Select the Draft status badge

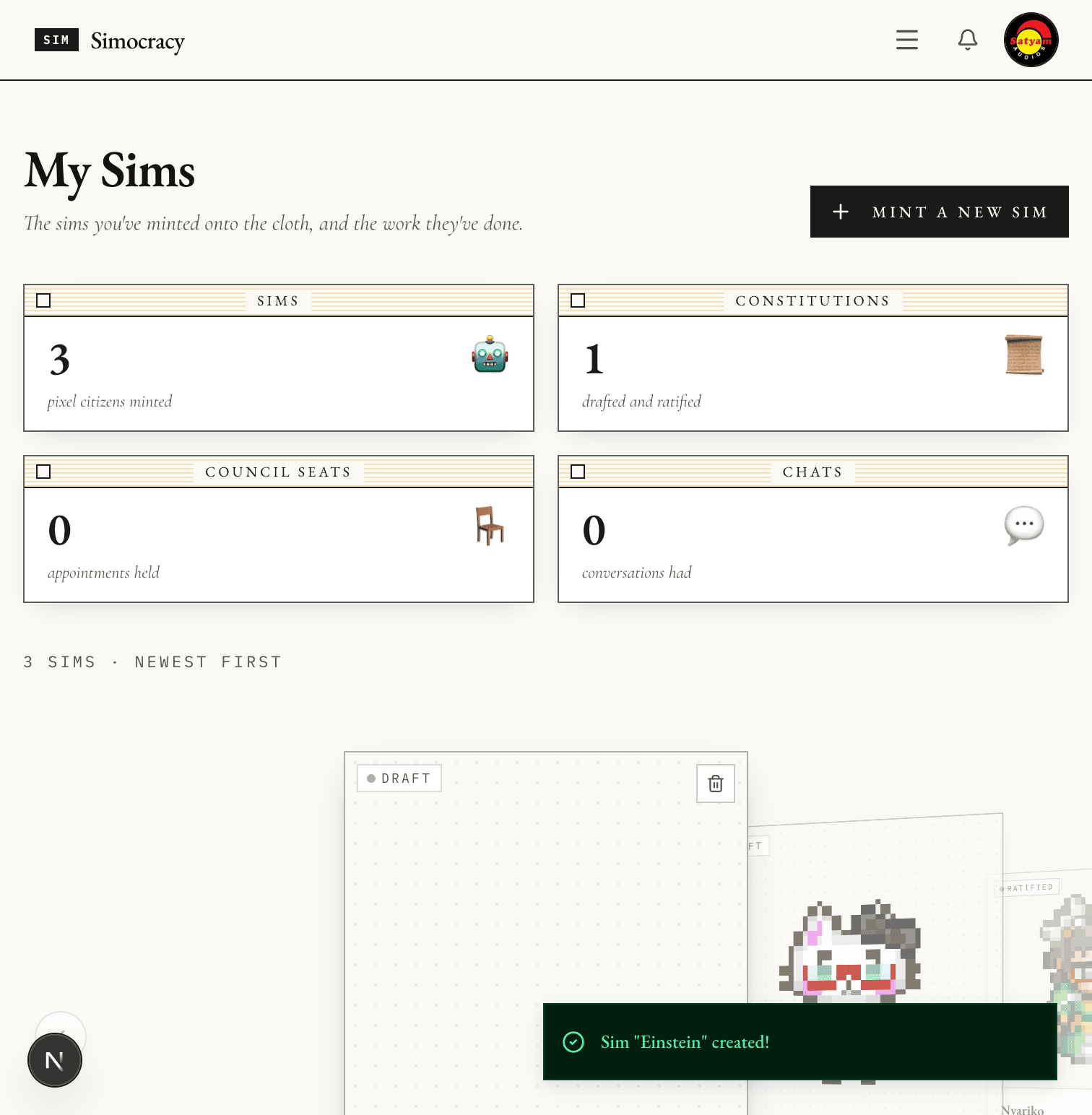(x=399, y=778)
